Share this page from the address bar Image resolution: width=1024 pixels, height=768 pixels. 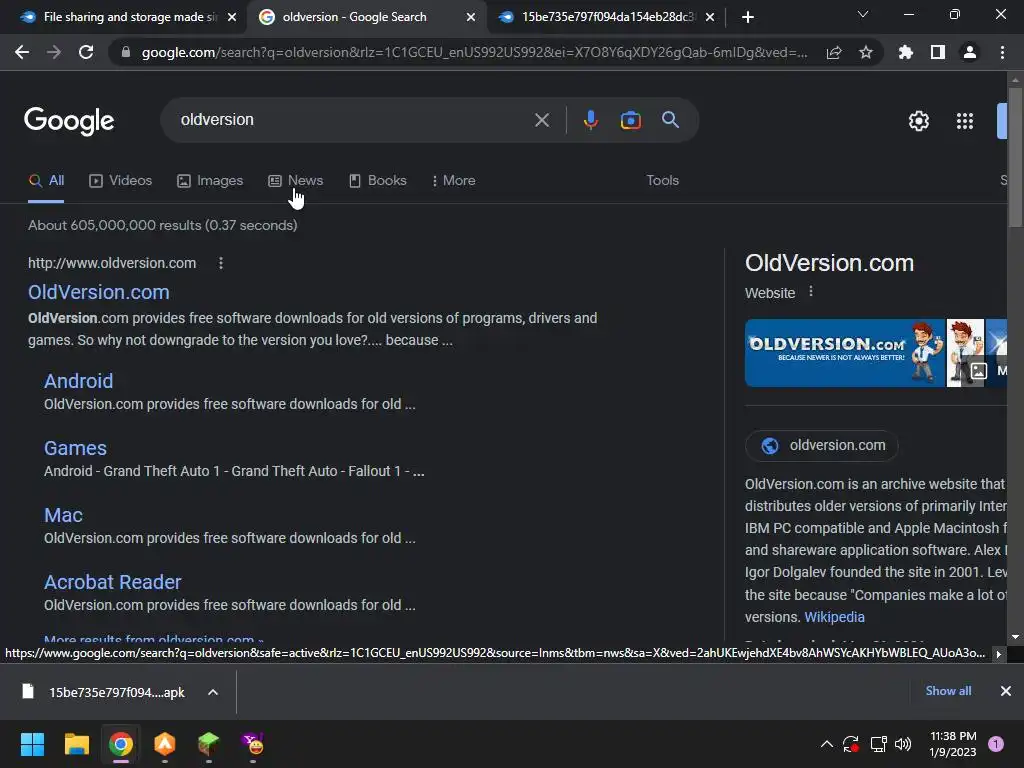click(834, 53)
